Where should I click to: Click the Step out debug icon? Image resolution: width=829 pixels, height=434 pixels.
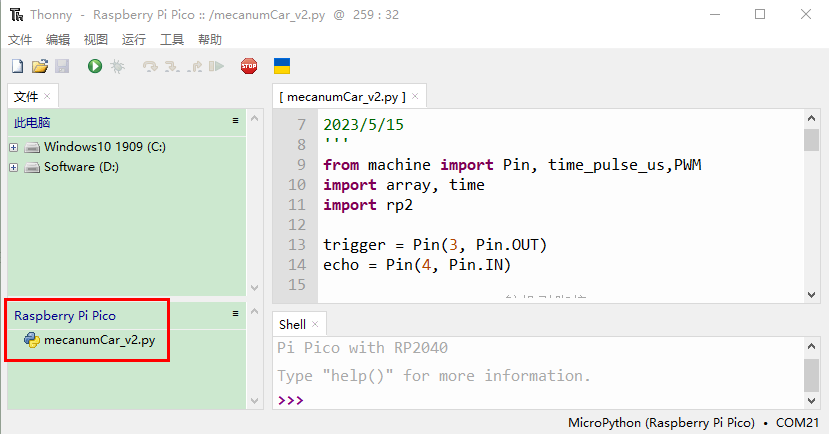click(x=195, y=67)
